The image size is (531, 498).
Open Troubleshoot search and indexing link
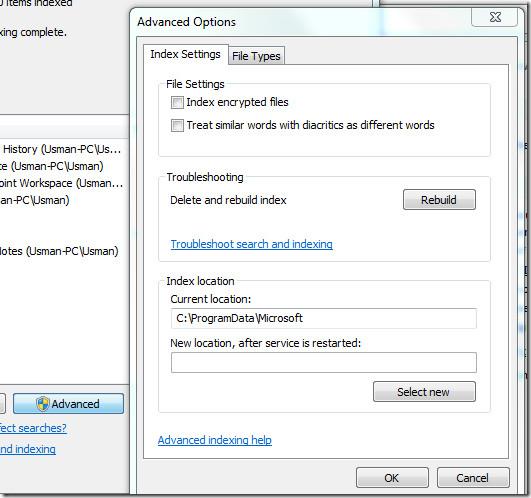[252, 244]
